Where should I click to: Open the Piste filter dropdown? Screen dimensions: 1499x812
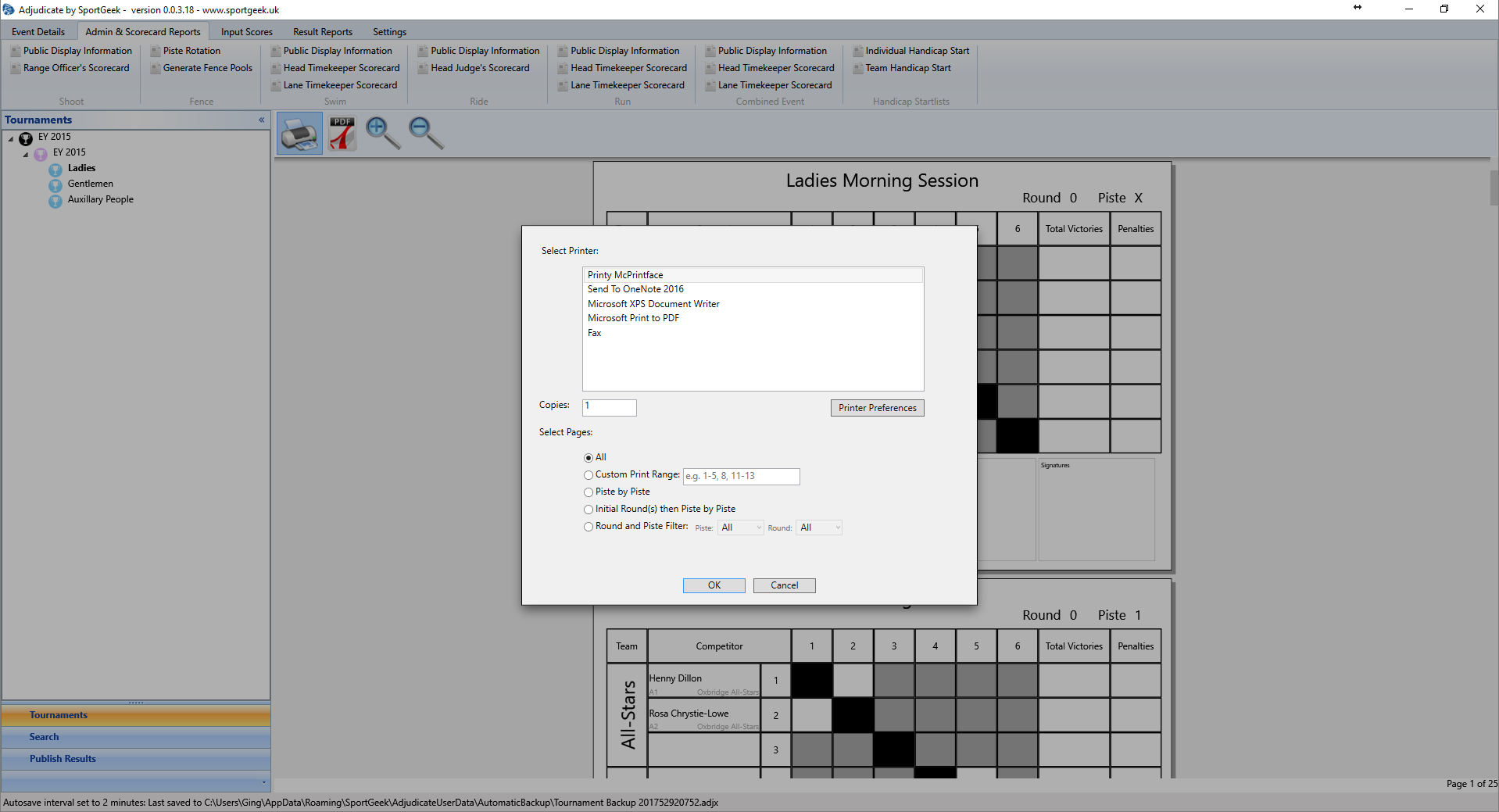pos(740,528)
